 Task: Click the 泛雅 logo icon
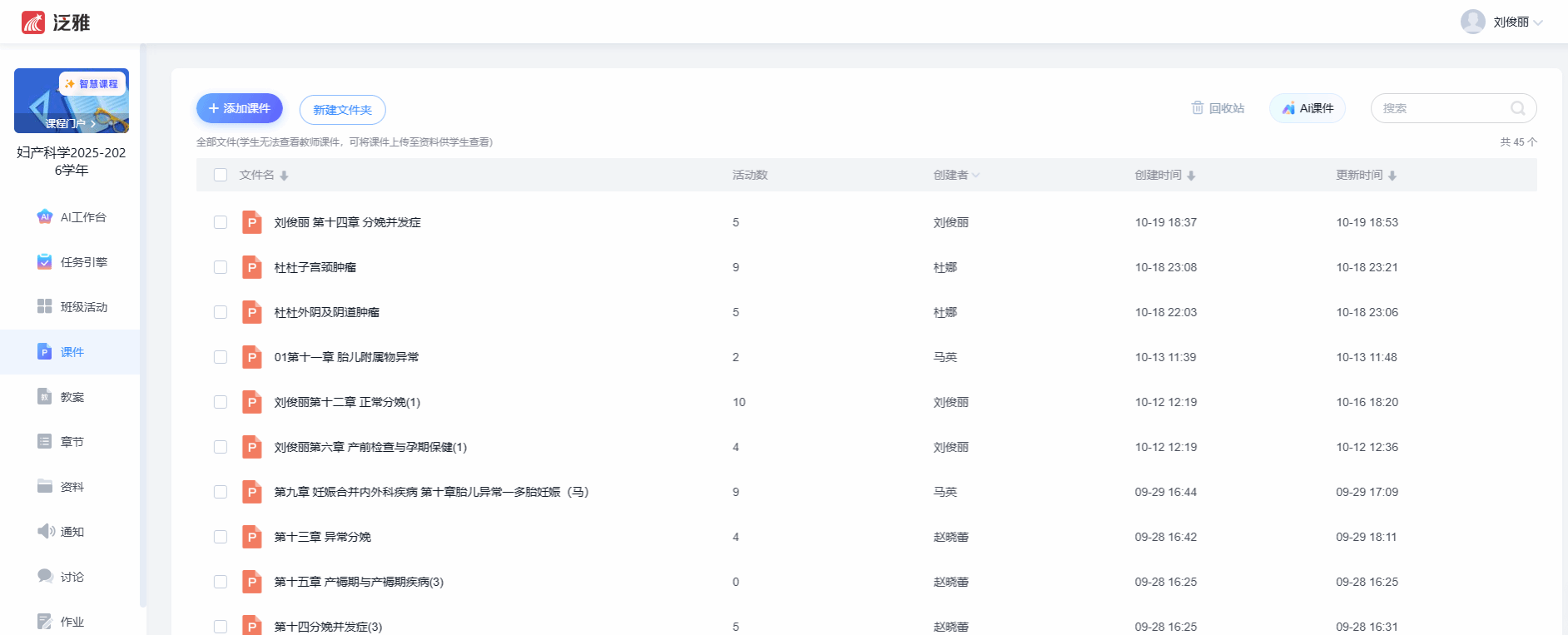click(33, 22)
